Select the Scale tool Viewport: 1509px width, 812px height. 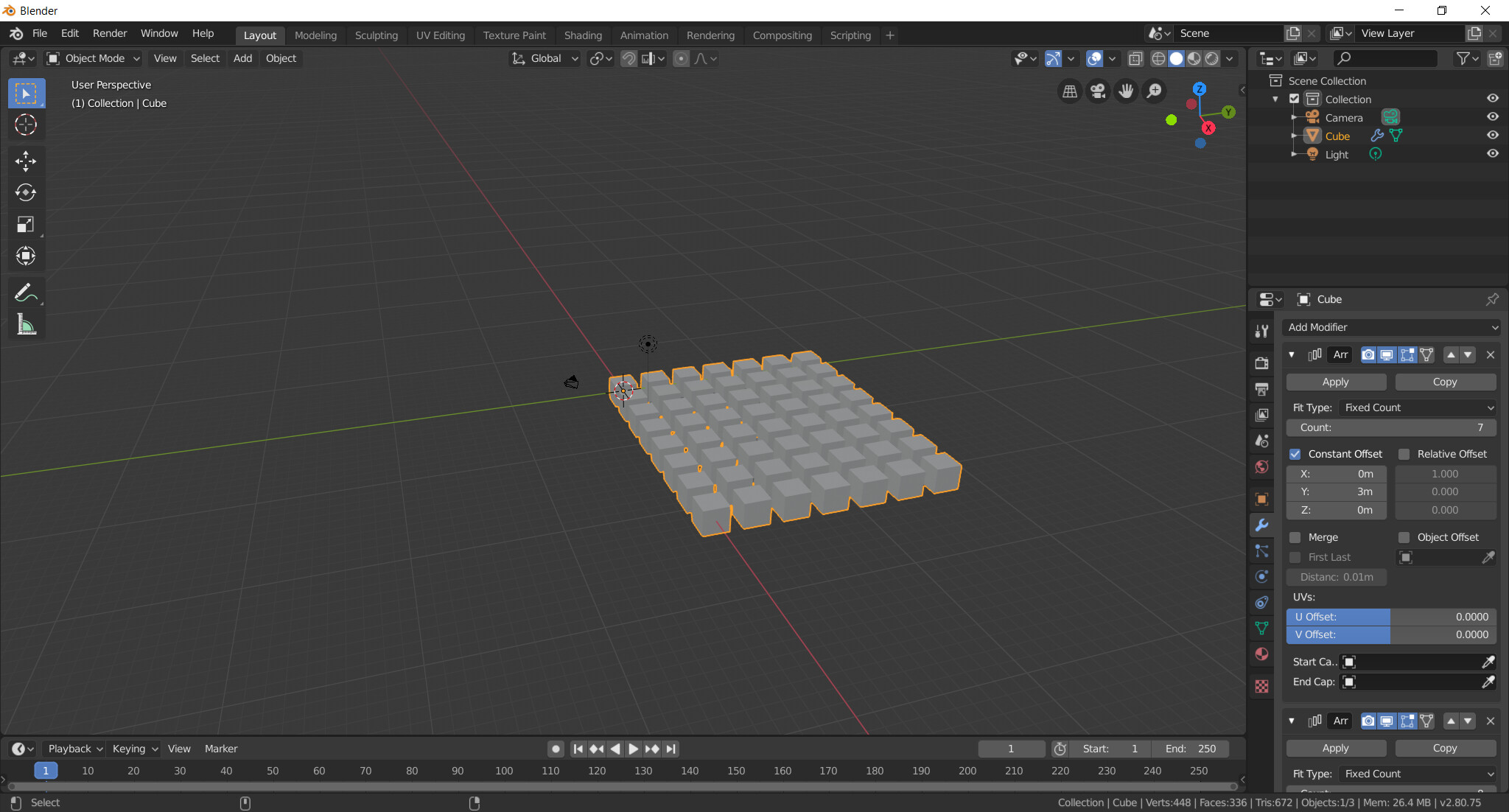(26, 225)
